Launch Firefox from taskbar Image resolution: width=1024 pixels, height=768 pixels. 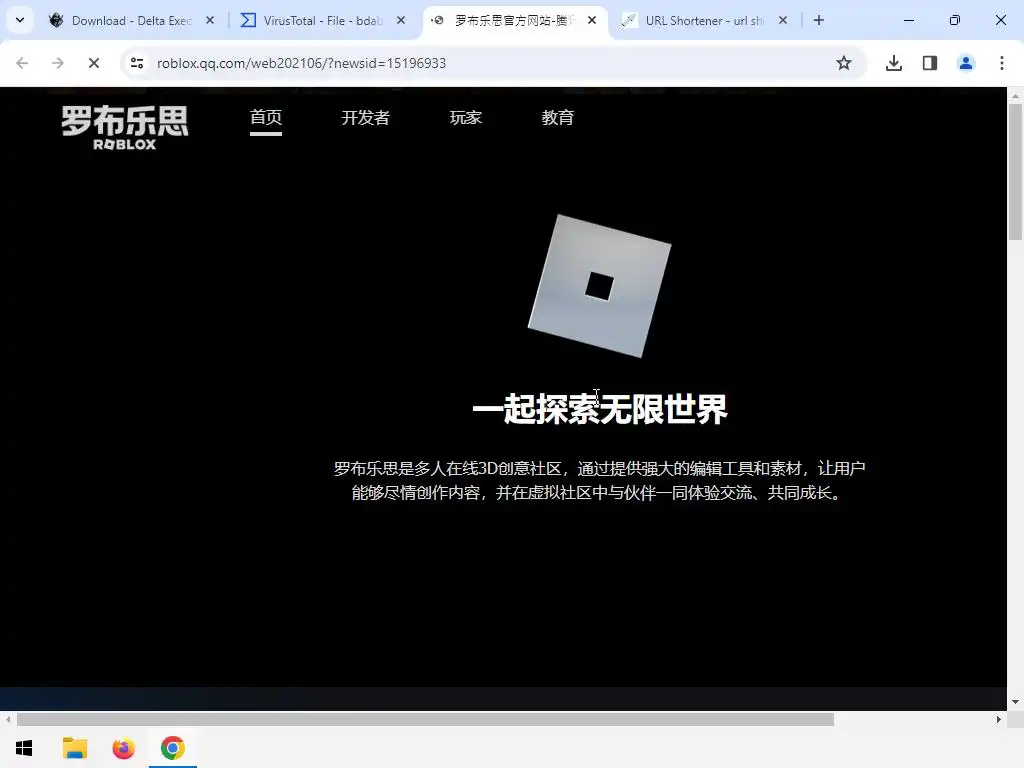tap(123, 748)
